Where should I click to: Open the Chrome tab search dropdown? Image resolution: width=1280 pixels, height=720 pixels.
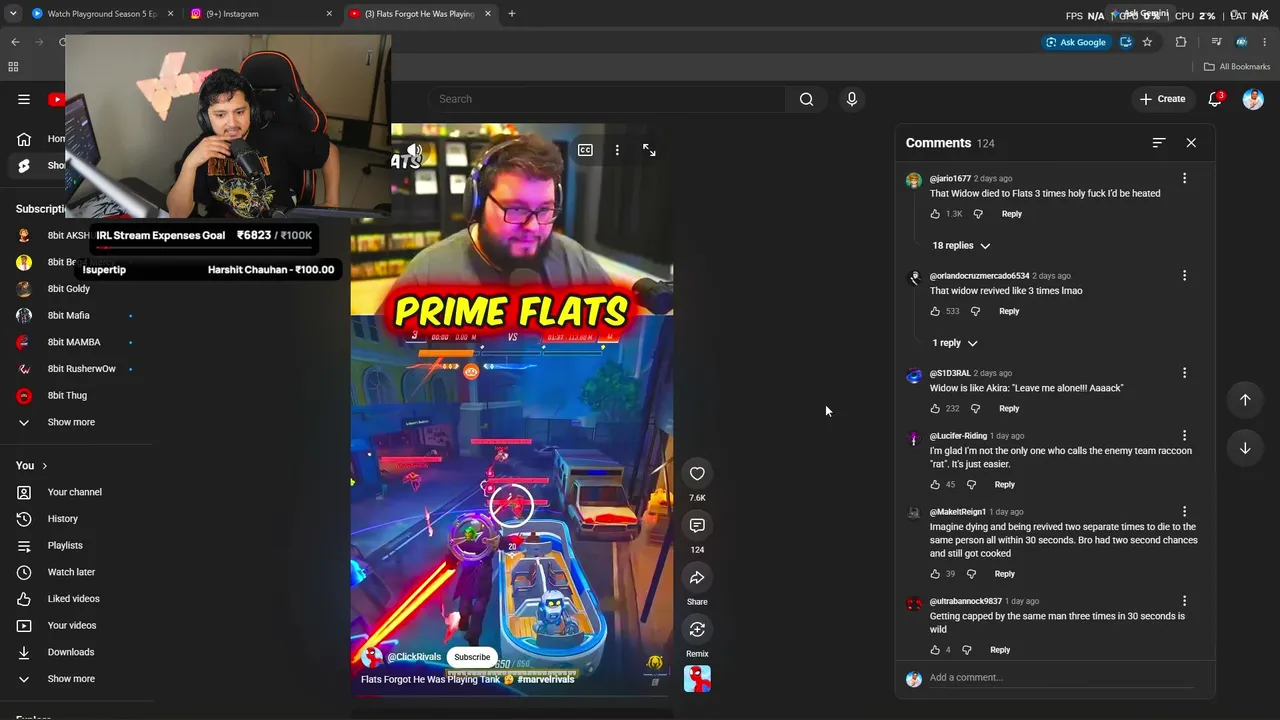coord(13,14)
